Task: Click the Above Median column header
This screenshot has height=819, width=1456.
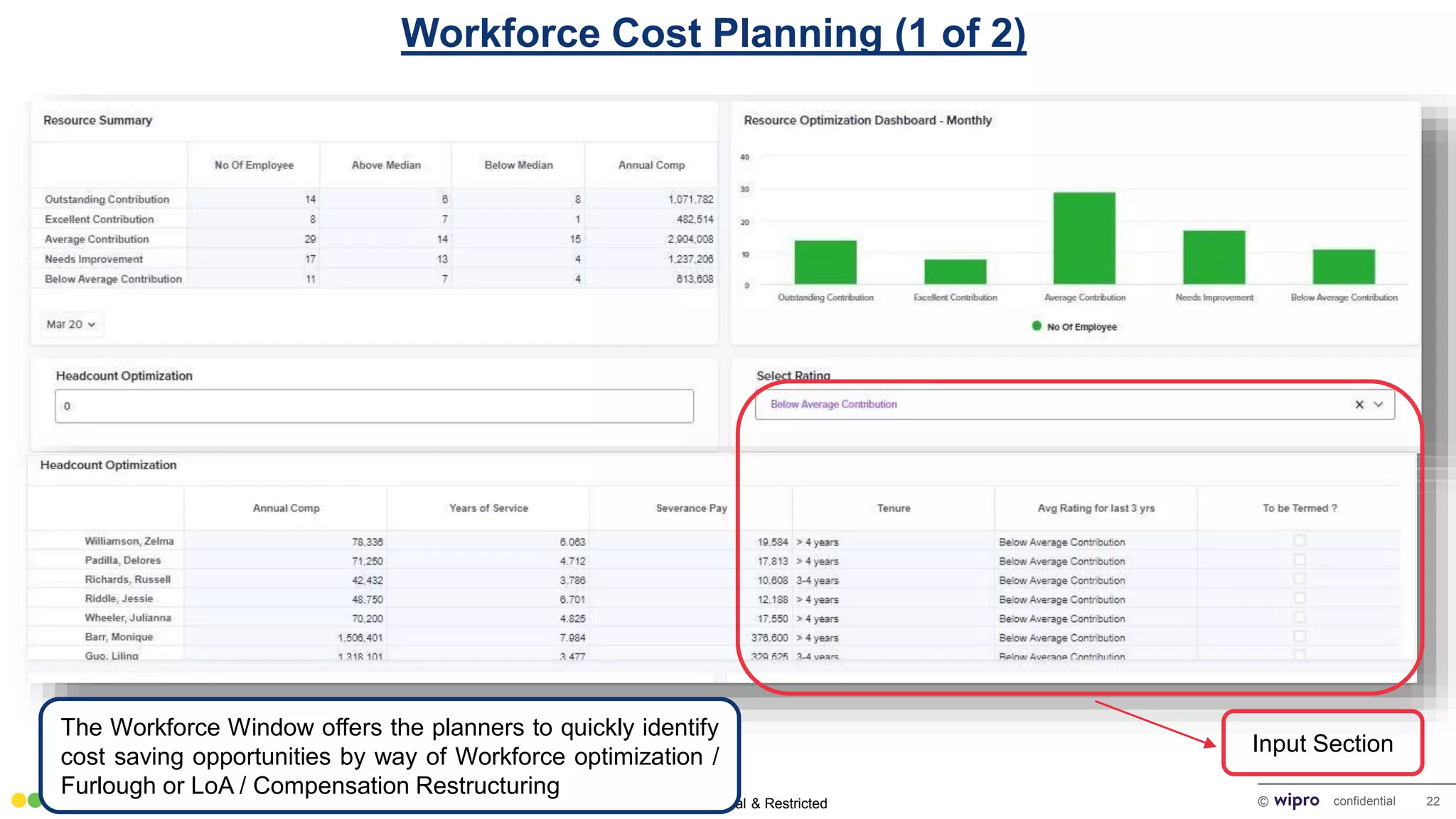Action: [x=386, y=165]
